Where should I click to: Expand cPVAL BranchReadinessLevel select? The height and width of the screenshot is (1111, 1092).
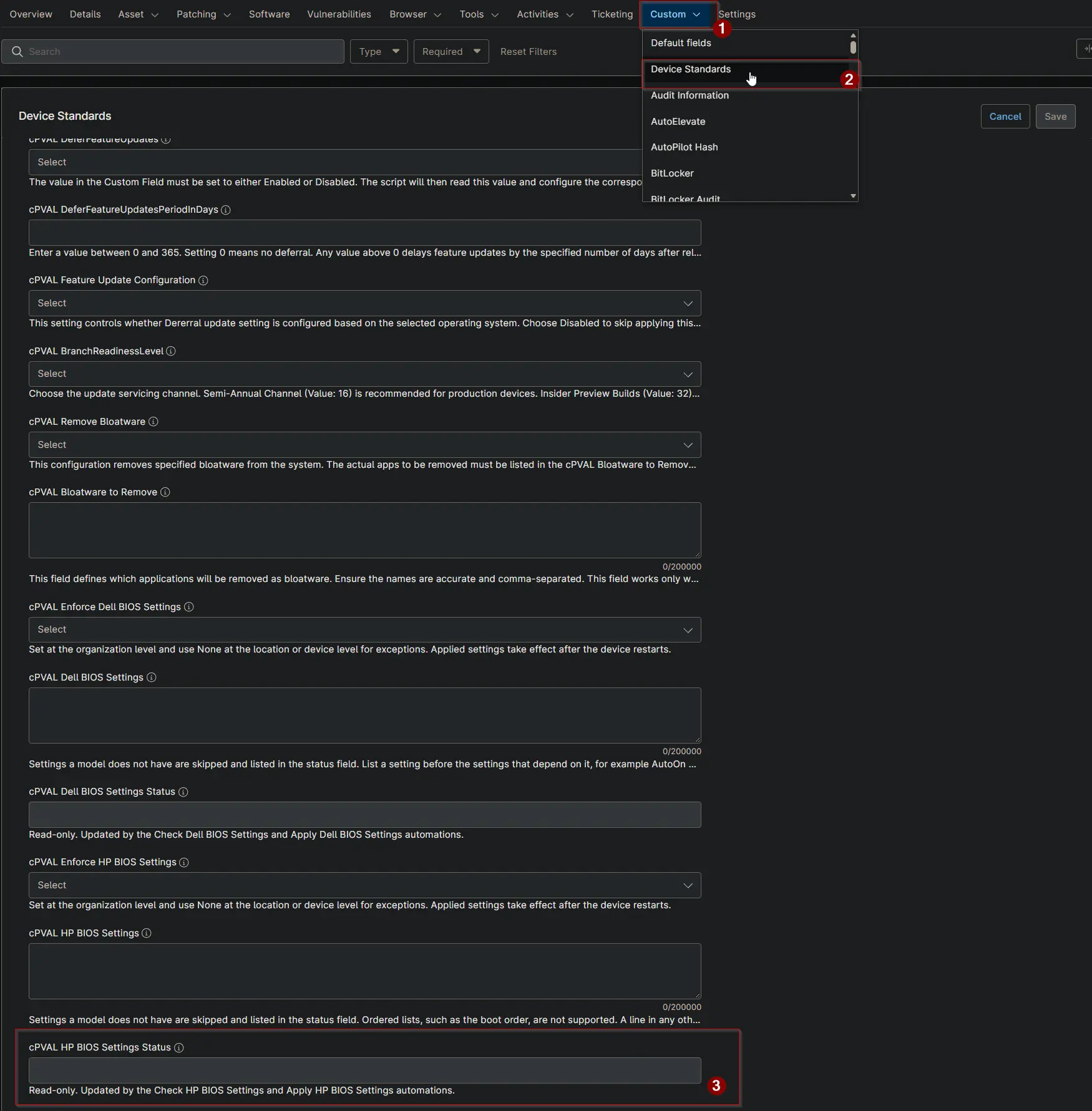pos(365,374)
